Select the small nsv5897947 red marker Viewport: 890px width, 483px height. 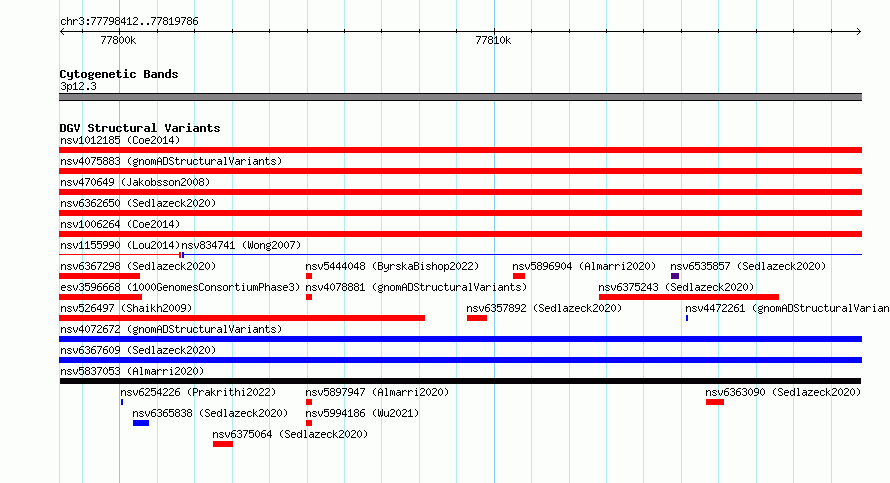(309, 402)
